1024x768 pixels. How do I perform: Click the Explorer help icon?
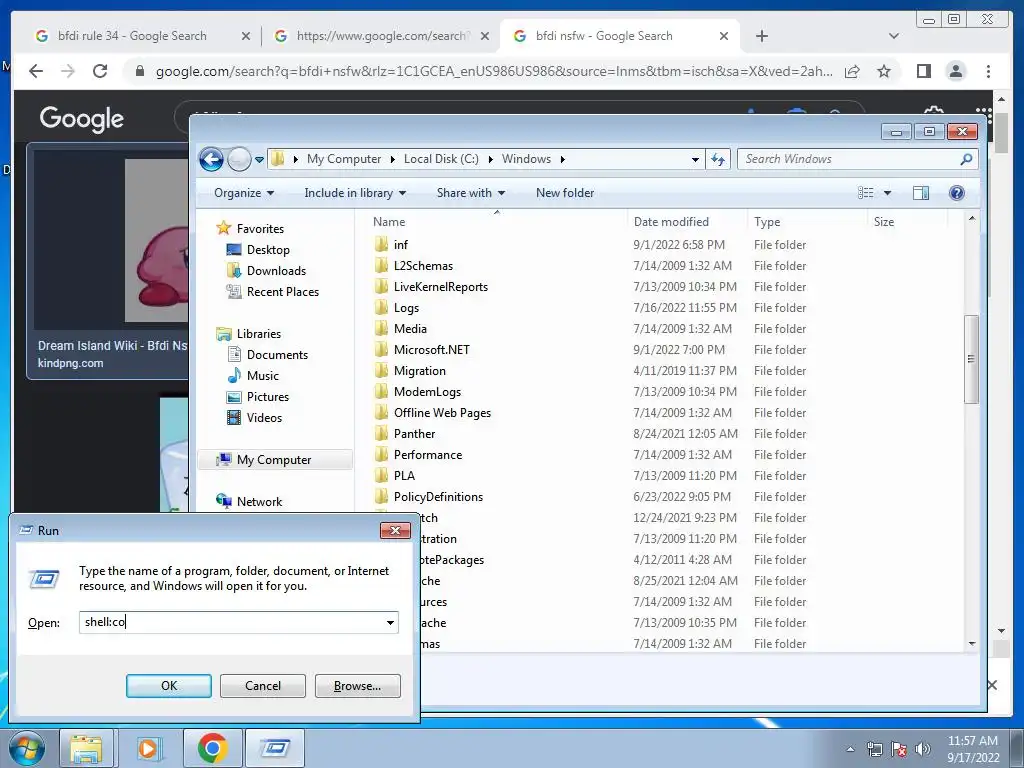pos(957,193)
